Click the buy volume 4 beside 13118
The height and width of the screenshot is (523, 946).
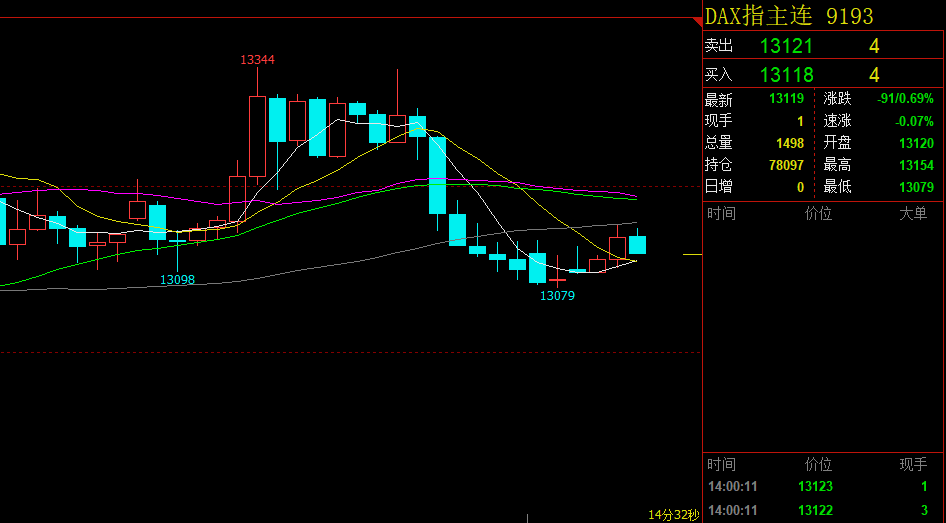click(874, 75)
